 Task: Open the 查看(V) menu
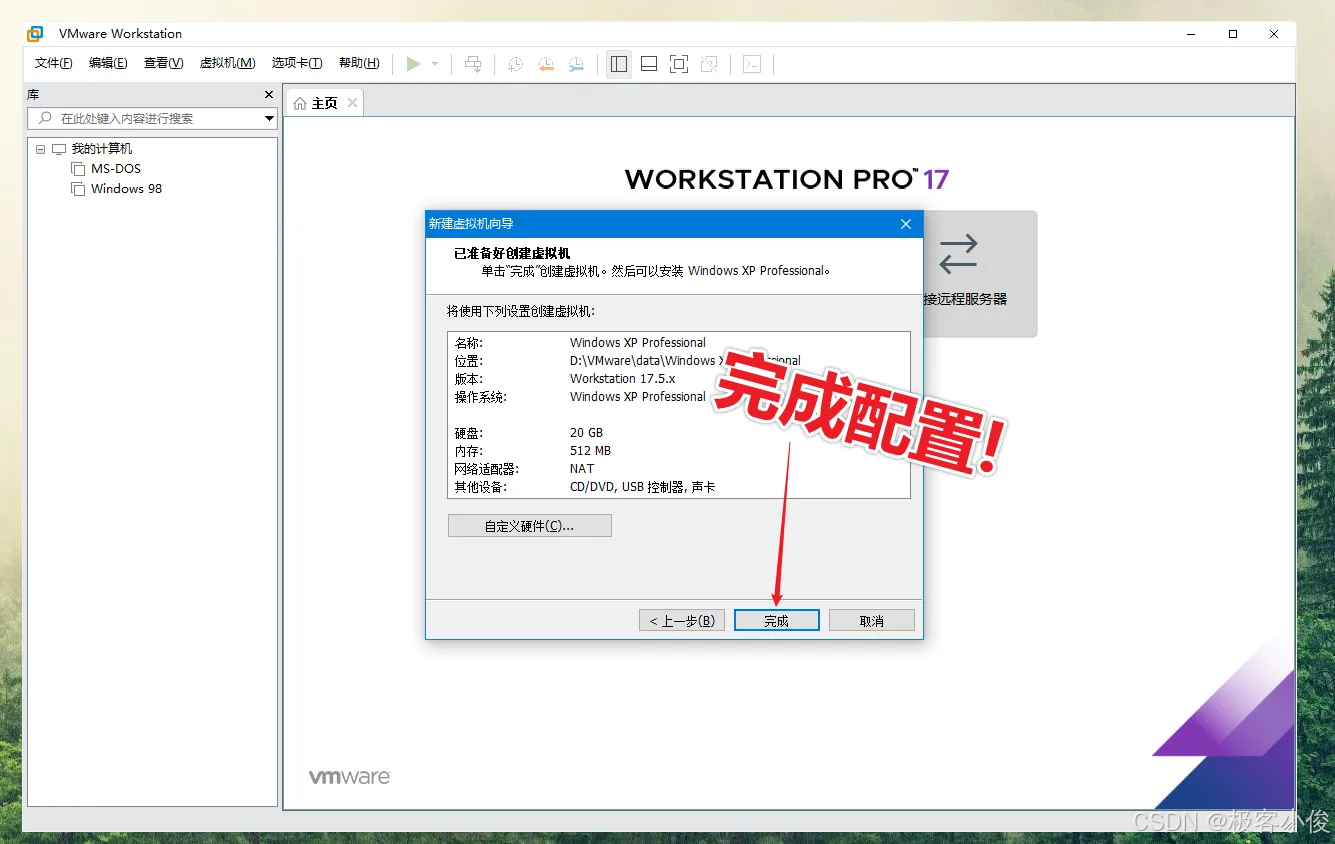coord(164,63)
